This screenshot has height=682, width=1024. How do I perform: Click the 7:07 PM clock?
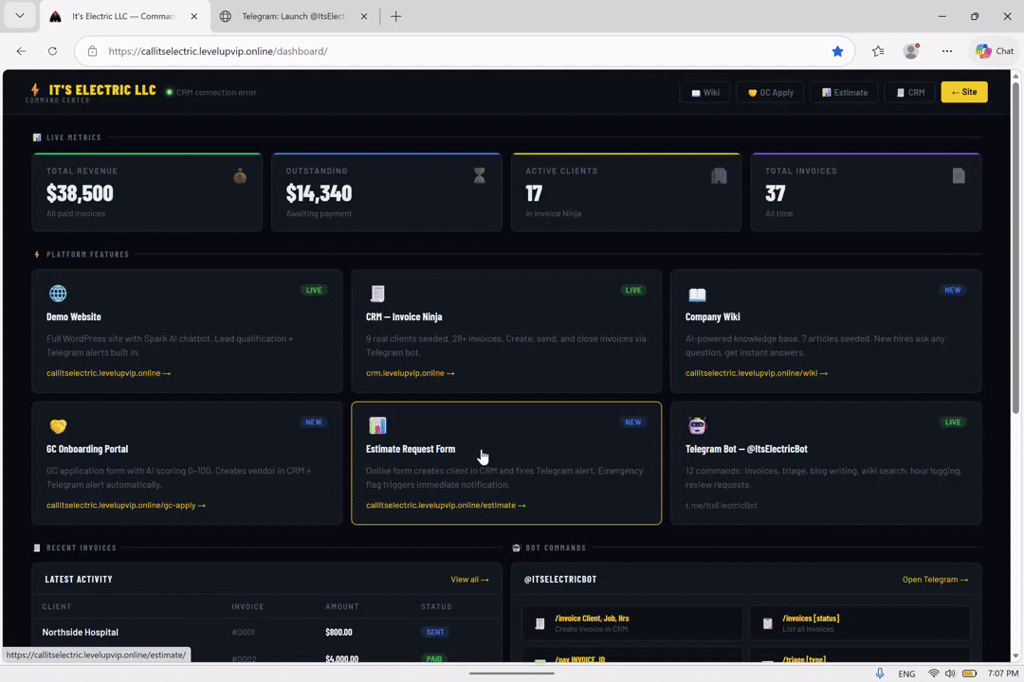click(1002, 674)
